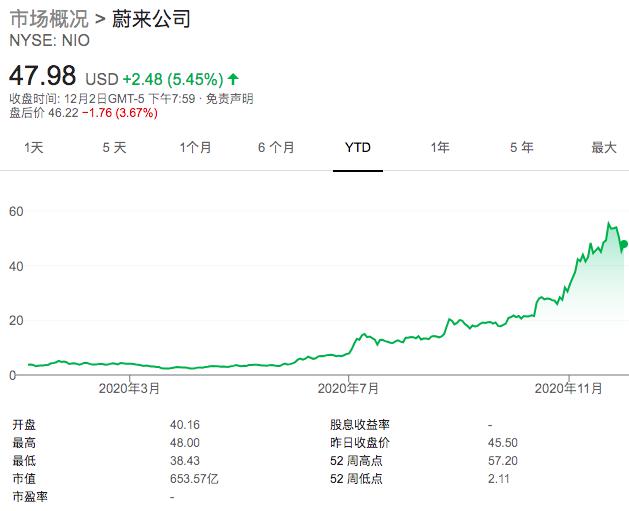
Task: Click the green up arrow icon
Action: click(x=233, y=79)
